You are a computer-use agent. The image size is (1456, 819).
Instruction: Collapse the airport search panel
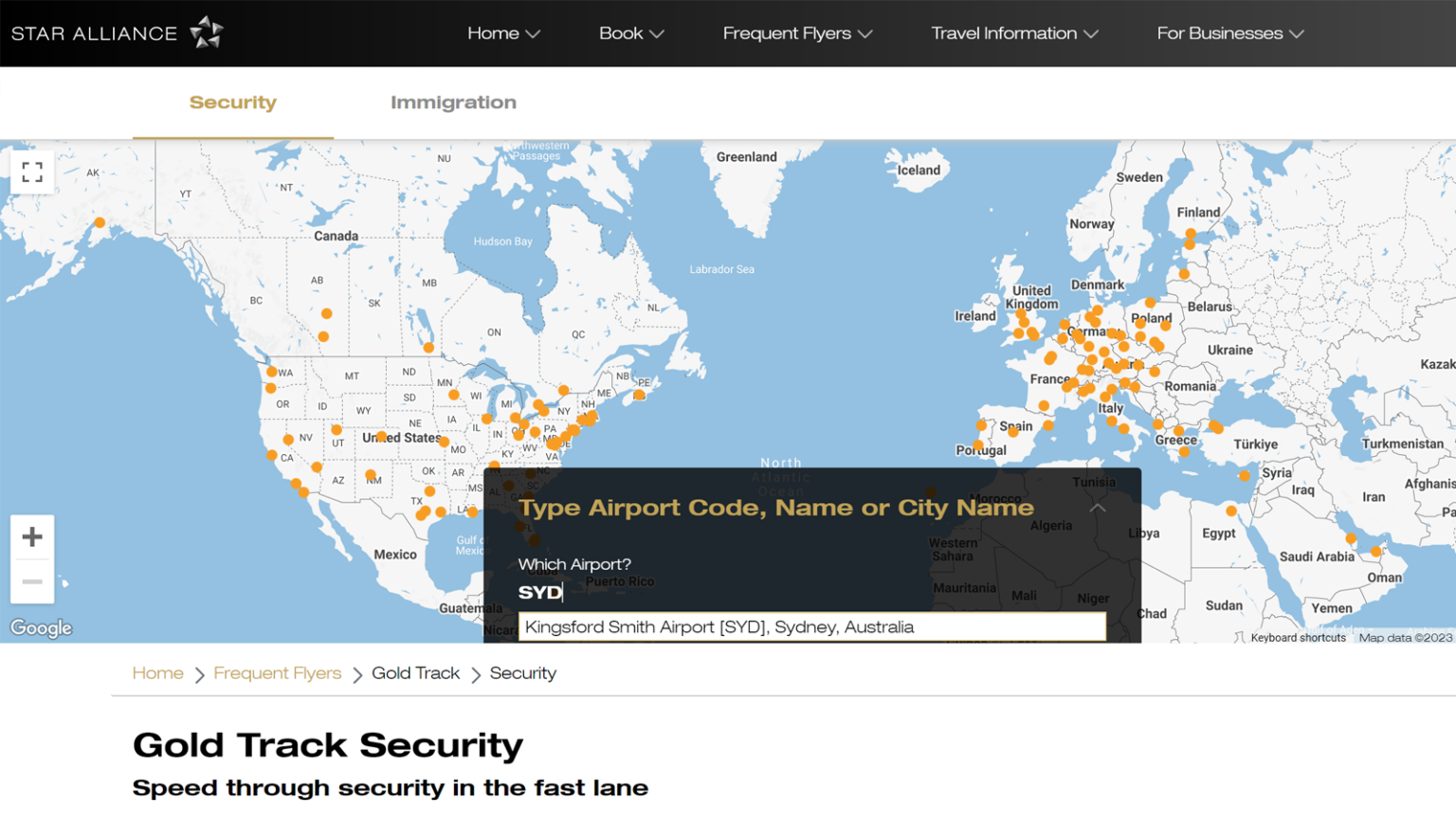(1097, 507)
